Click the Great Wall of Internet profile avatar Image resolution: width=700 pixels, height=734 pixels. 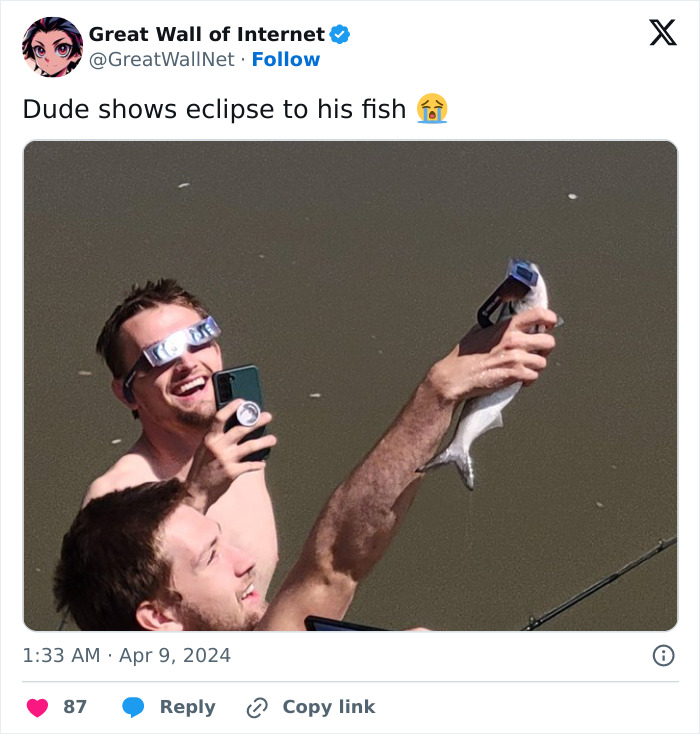(52, 46)
